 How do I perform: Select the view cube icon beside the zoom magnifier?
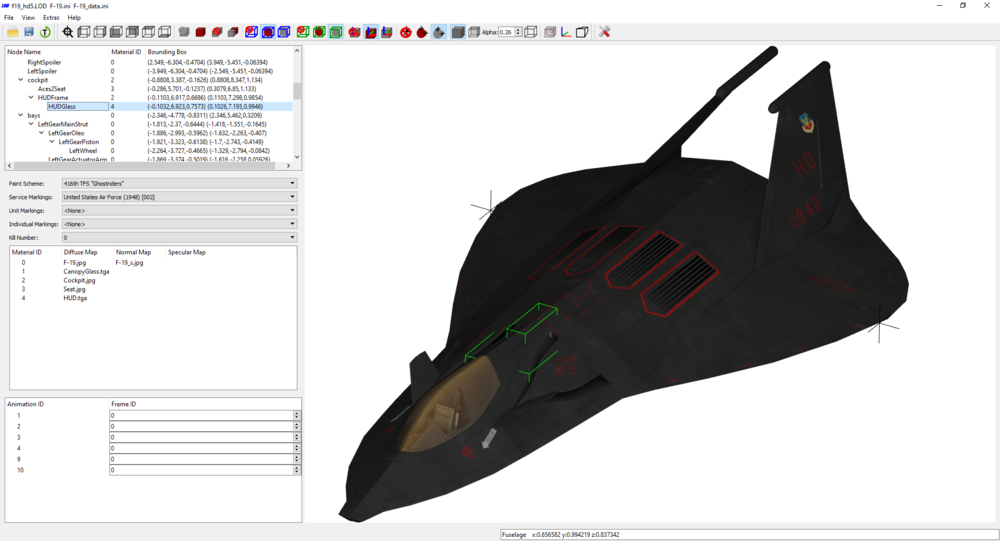tap(84, 32)
